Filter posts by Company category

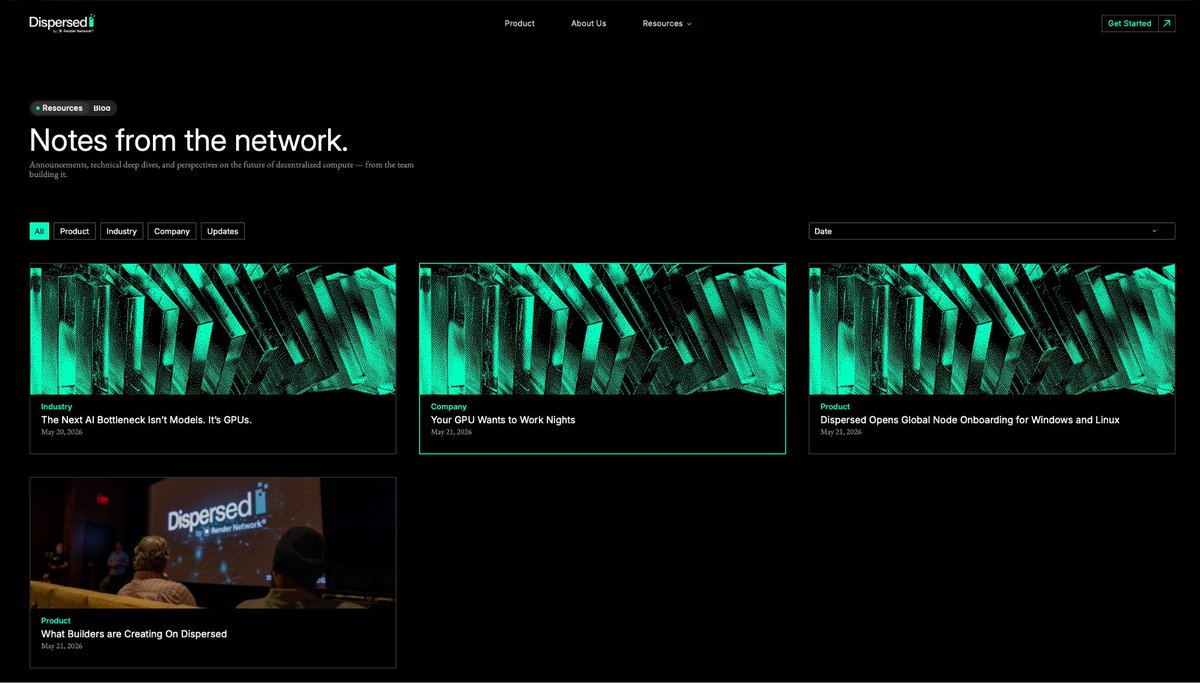coord(172,231)
